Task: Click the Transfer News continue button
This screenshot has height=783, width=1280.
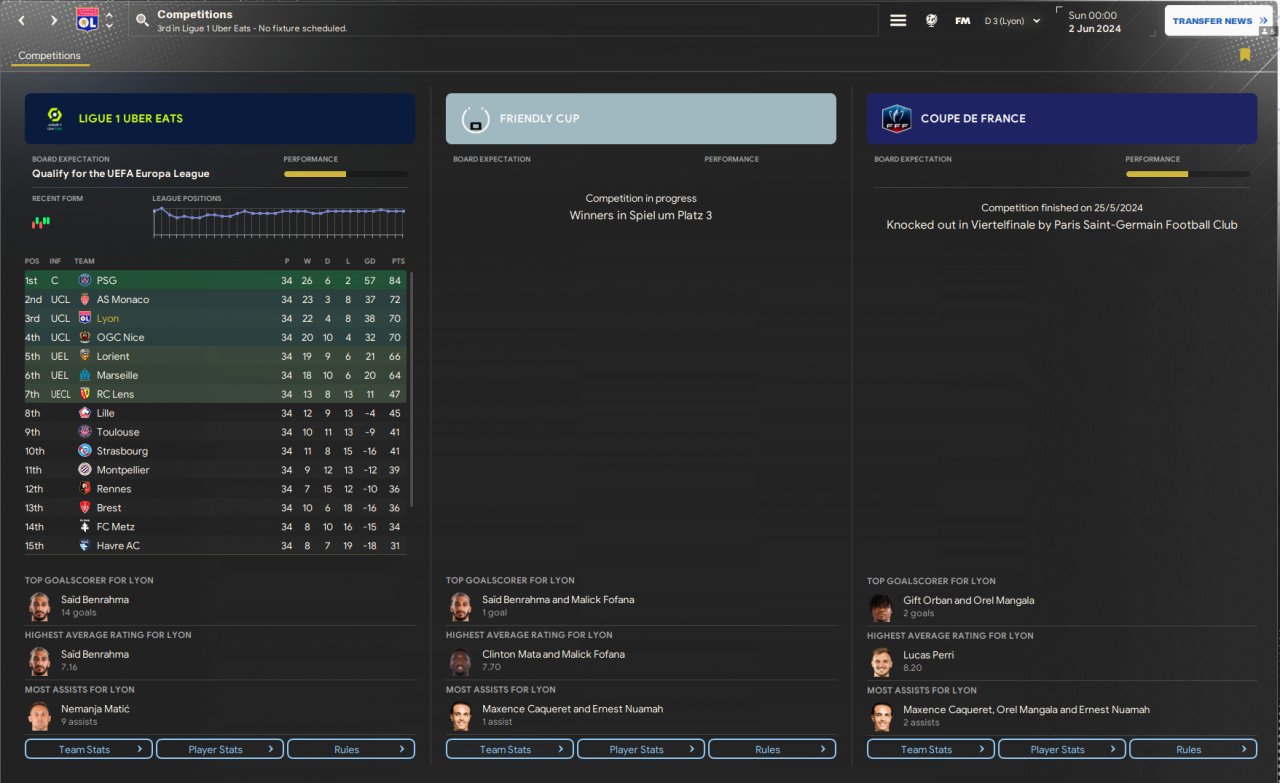Action: click(1219, 20)
